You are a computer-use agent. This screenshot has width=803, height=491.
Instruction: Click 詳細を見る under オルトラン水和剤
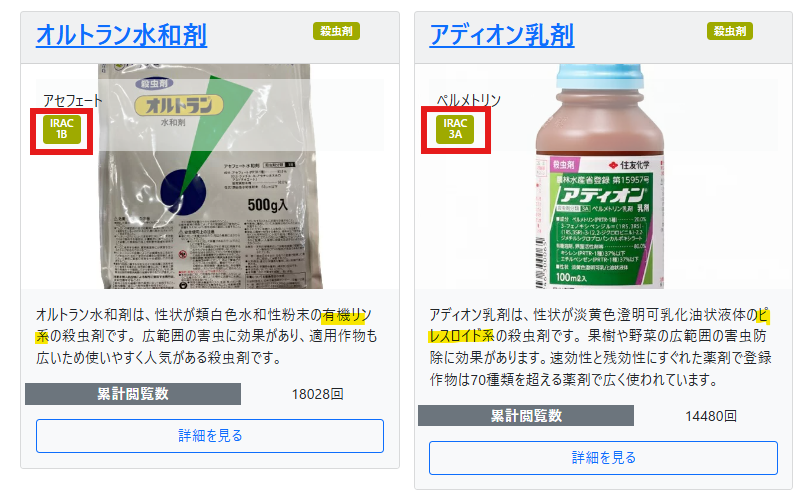[210, 436]
